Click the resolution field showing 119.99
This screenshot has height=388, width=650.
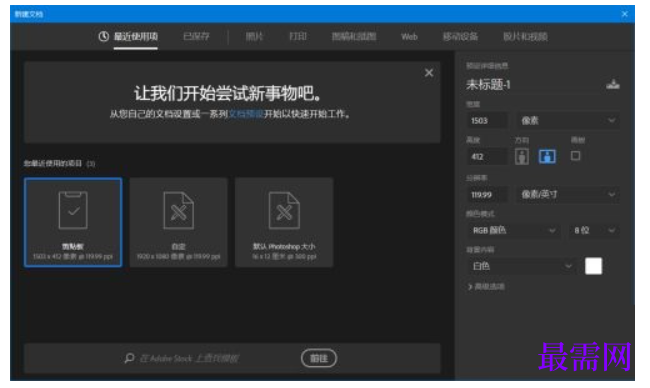(488, 194)
